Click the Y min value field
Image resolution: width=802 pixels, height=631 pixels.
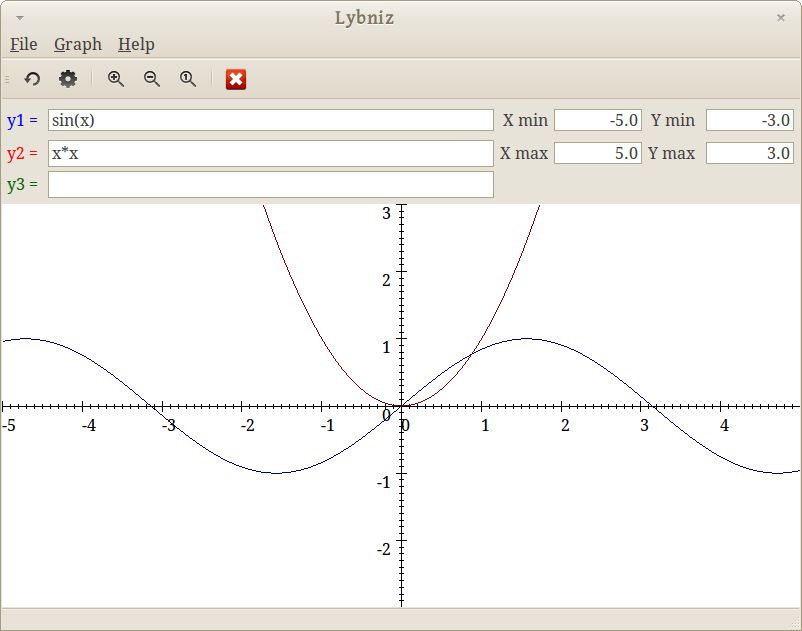pos(750,120)
